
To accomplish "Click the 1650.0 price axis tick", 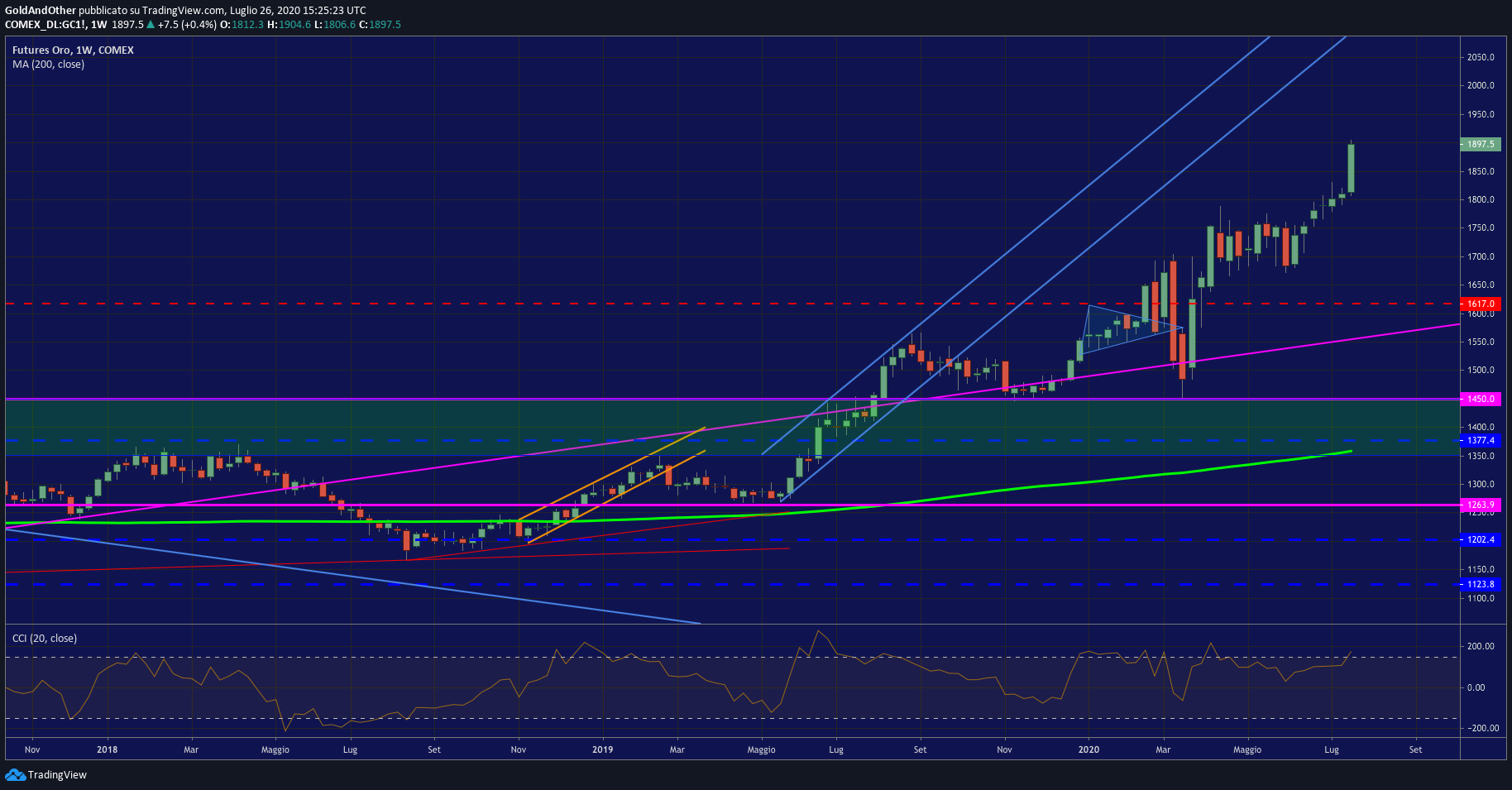I will pos(1481,285).
